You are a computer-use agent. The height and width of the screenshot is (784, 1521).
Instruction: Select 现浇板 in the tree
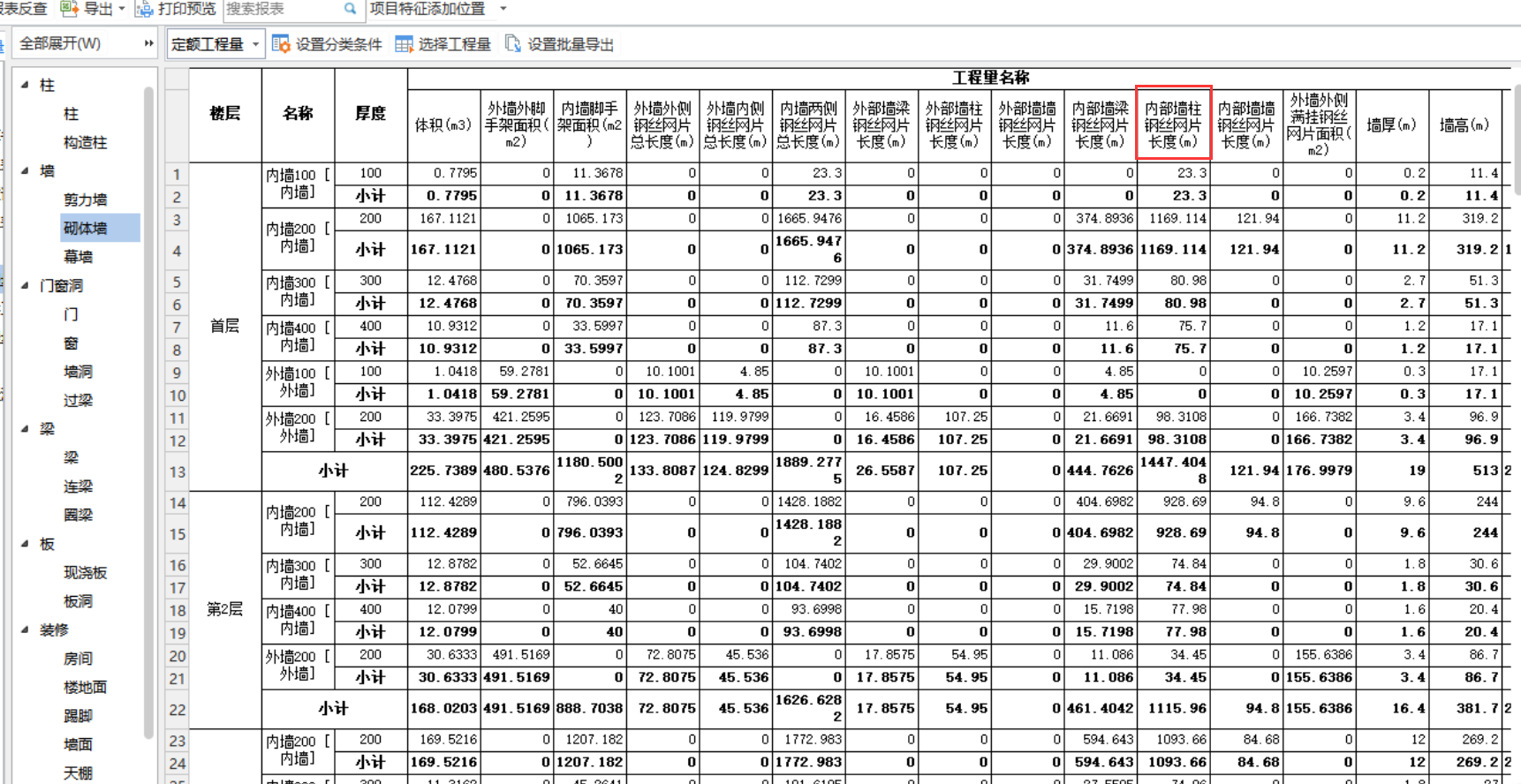point(85,572)
